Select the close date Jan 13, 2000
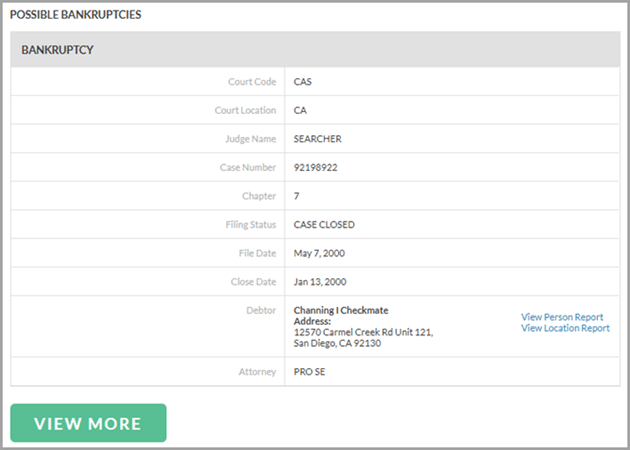 (321, 282)
